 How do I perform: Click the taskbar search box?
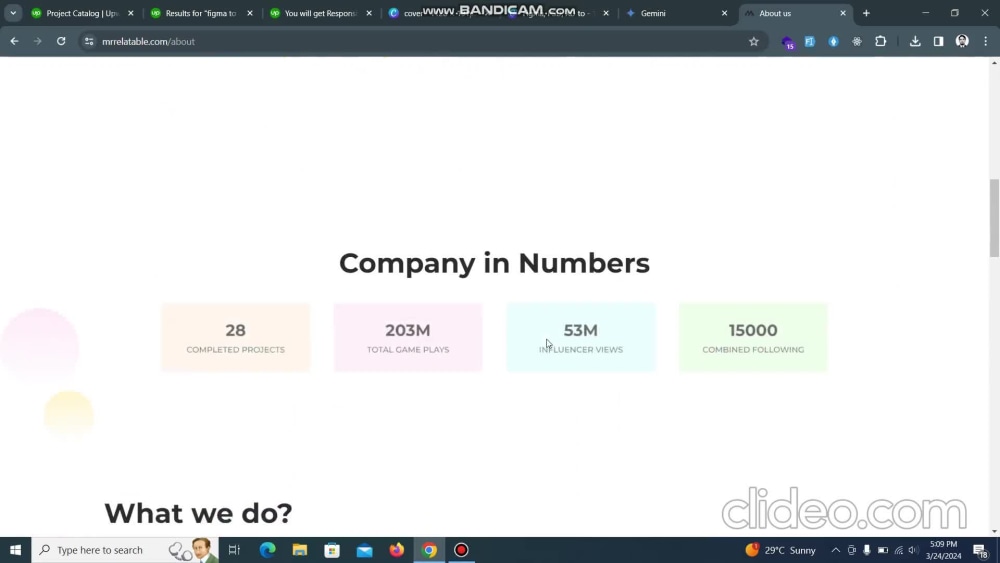[x=125, y=550]
